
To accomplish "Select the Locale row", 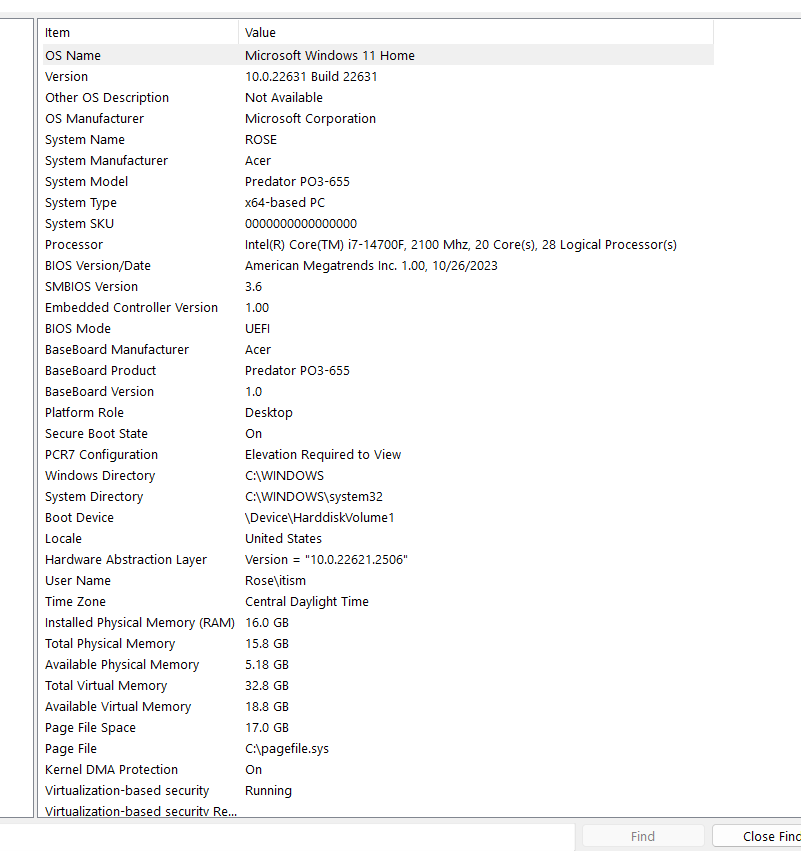I will (378, 538).
